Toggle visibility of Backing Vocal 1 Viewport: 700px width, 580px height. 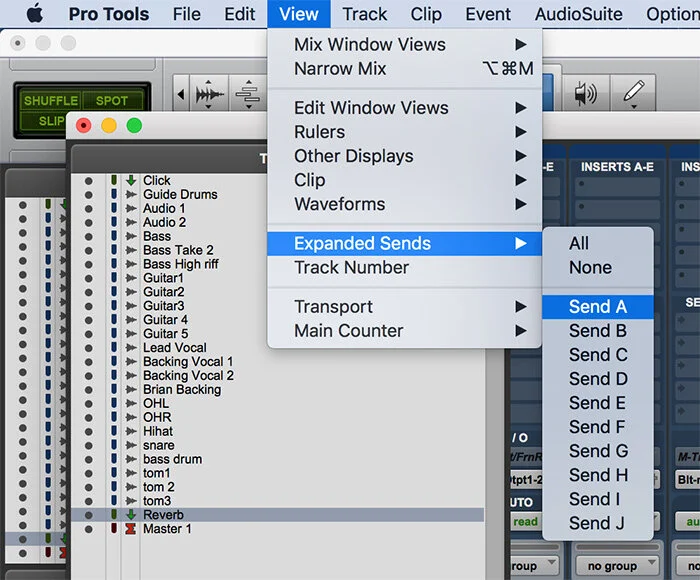tap(89, 362)
